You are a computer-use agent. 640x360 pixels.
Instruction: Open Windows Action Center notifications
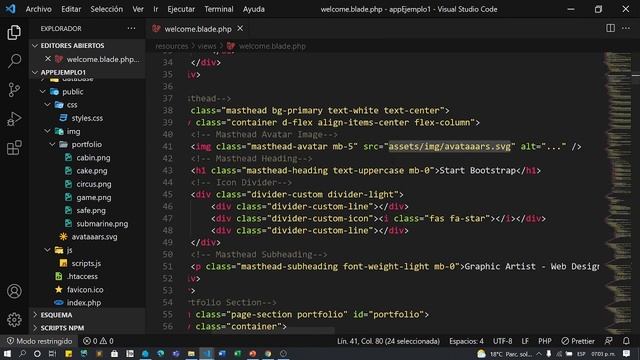click(627, 353)
